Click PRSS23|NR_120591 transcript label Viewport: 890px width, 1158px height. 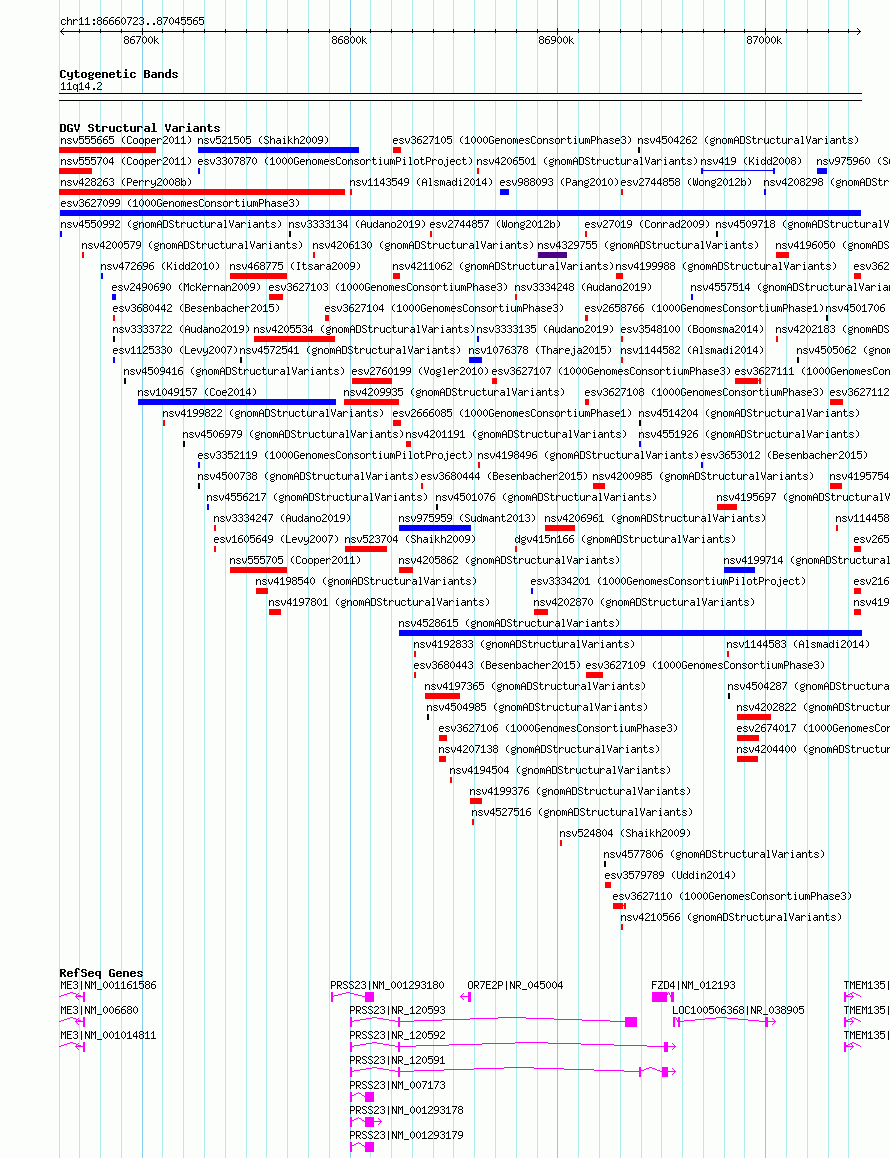(397, 1061)
